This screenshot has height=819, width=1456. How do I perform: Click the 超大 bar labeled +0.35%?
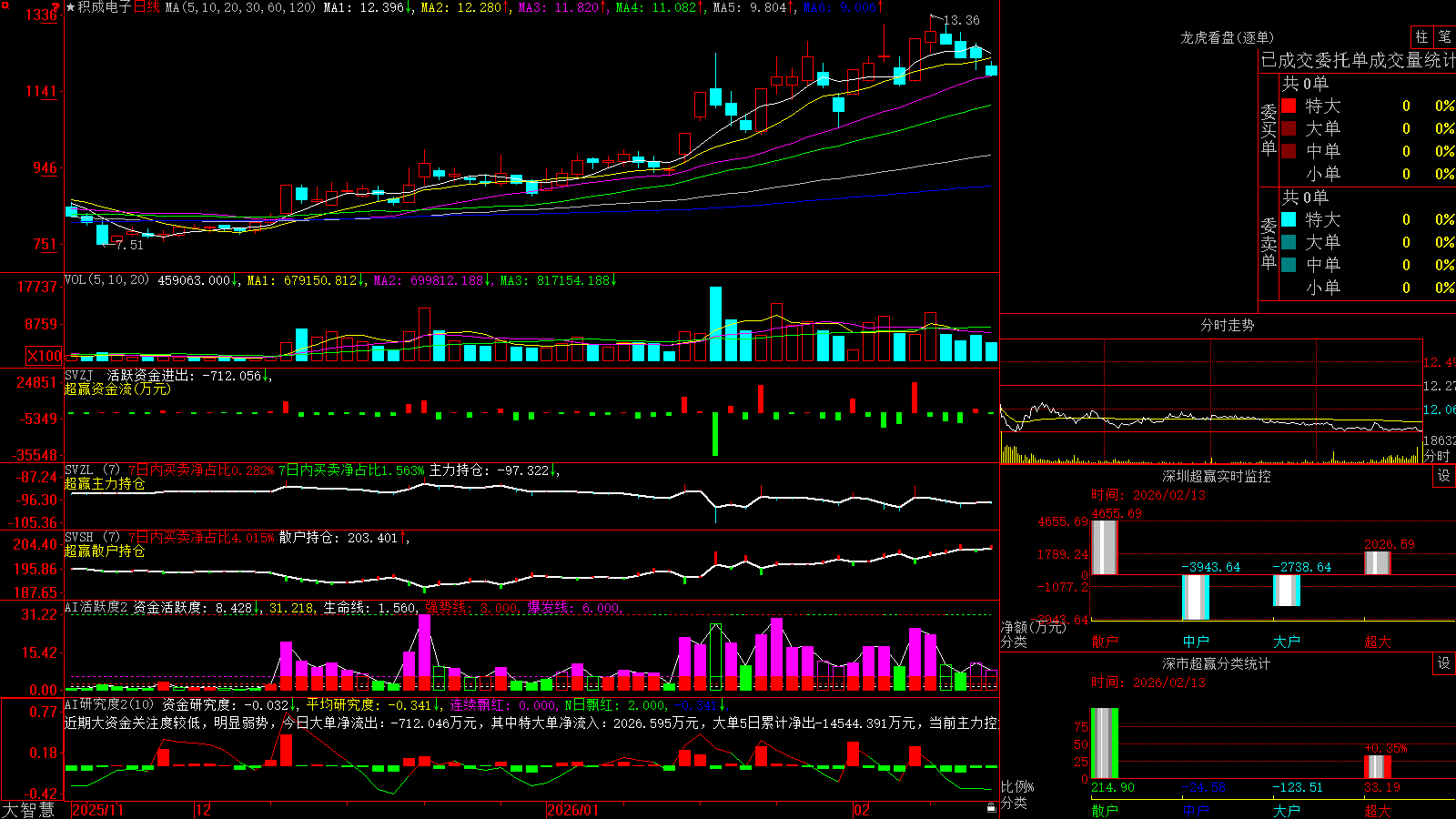[1378, 767]
